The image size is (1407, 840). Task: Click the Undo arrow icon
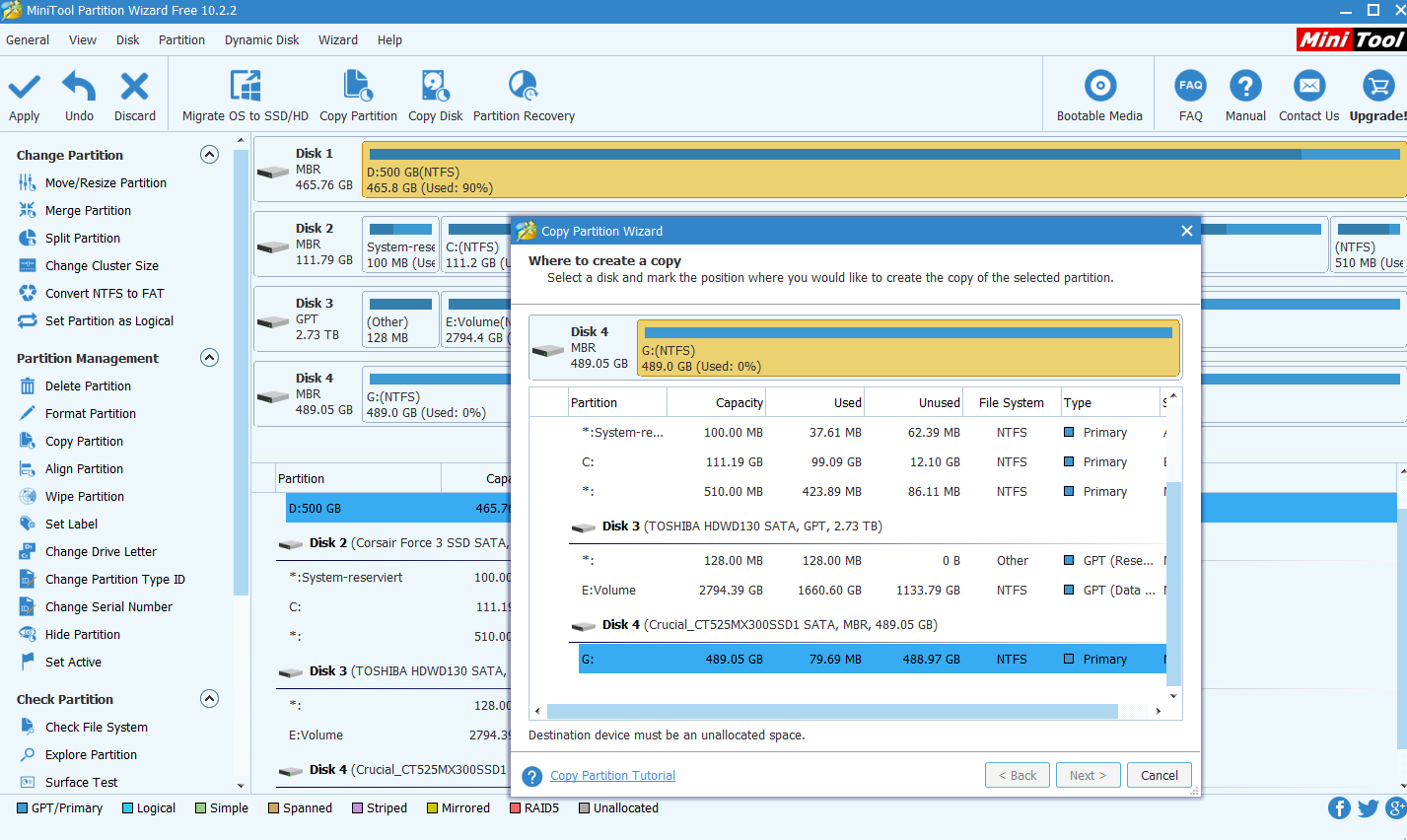(79, 87)
